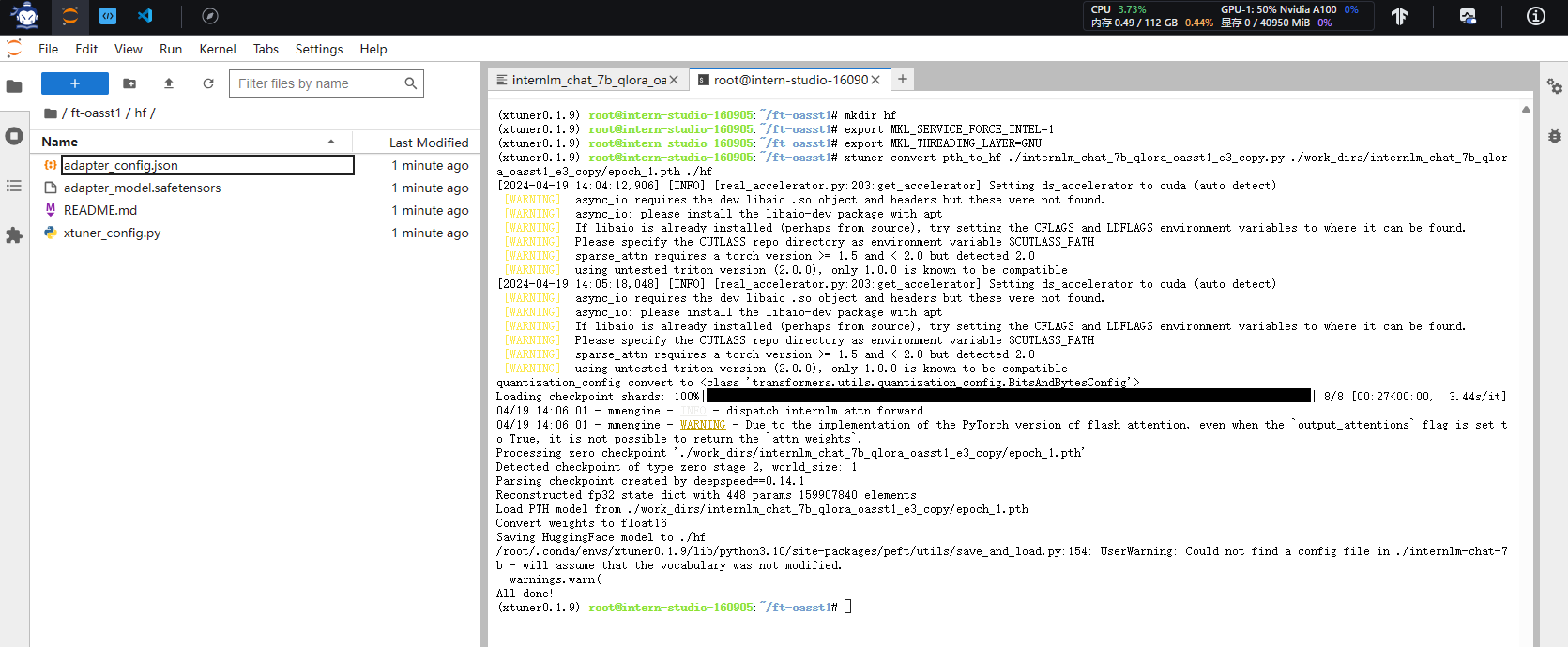Open the Kernel menu
Screen dimensions: 1568x647
[x=218, y=49]
